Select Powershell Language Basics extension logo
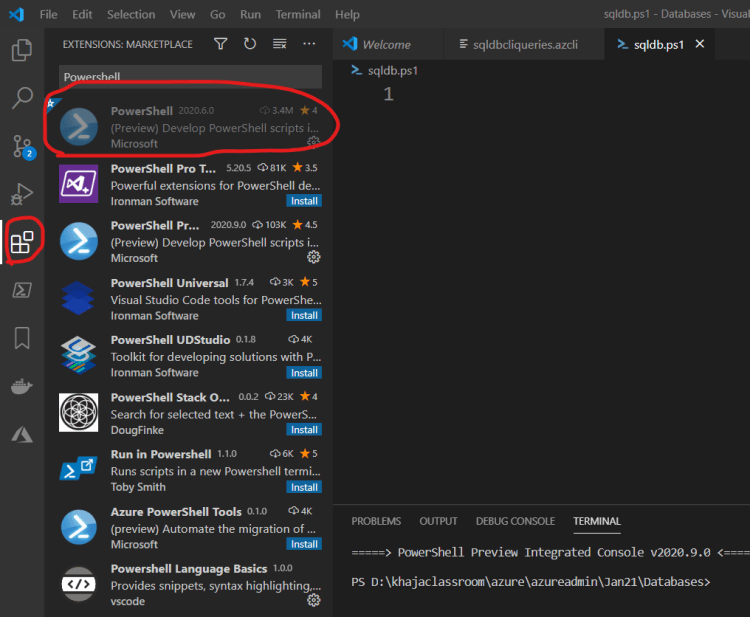Screen dimensions: 750x617 78,584
